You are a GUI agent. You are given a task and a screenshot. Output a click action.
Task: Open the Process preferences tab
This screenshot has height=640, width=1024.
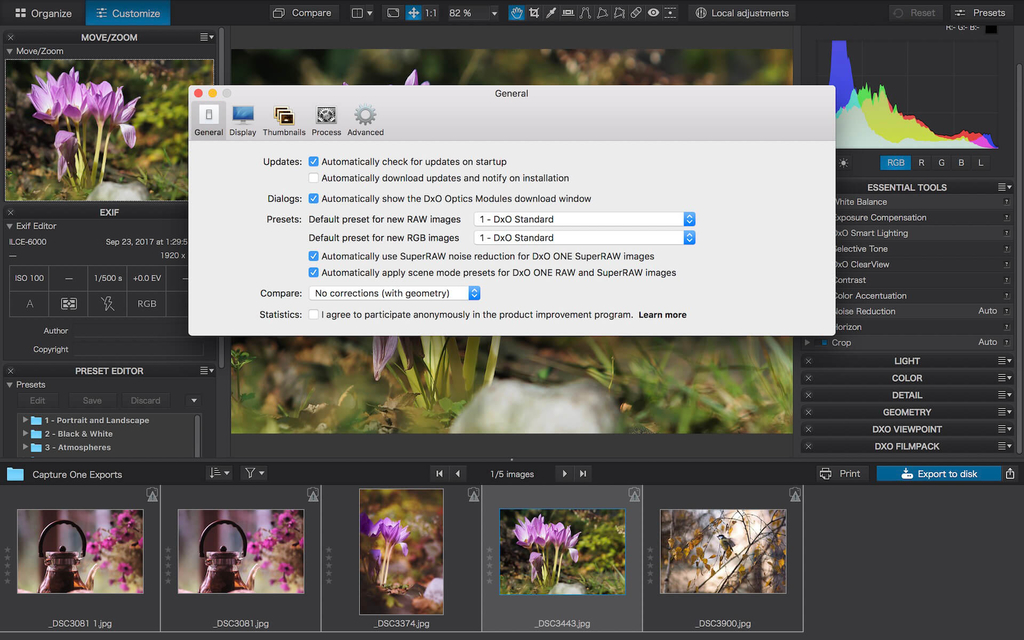click(x=326, y=120)
